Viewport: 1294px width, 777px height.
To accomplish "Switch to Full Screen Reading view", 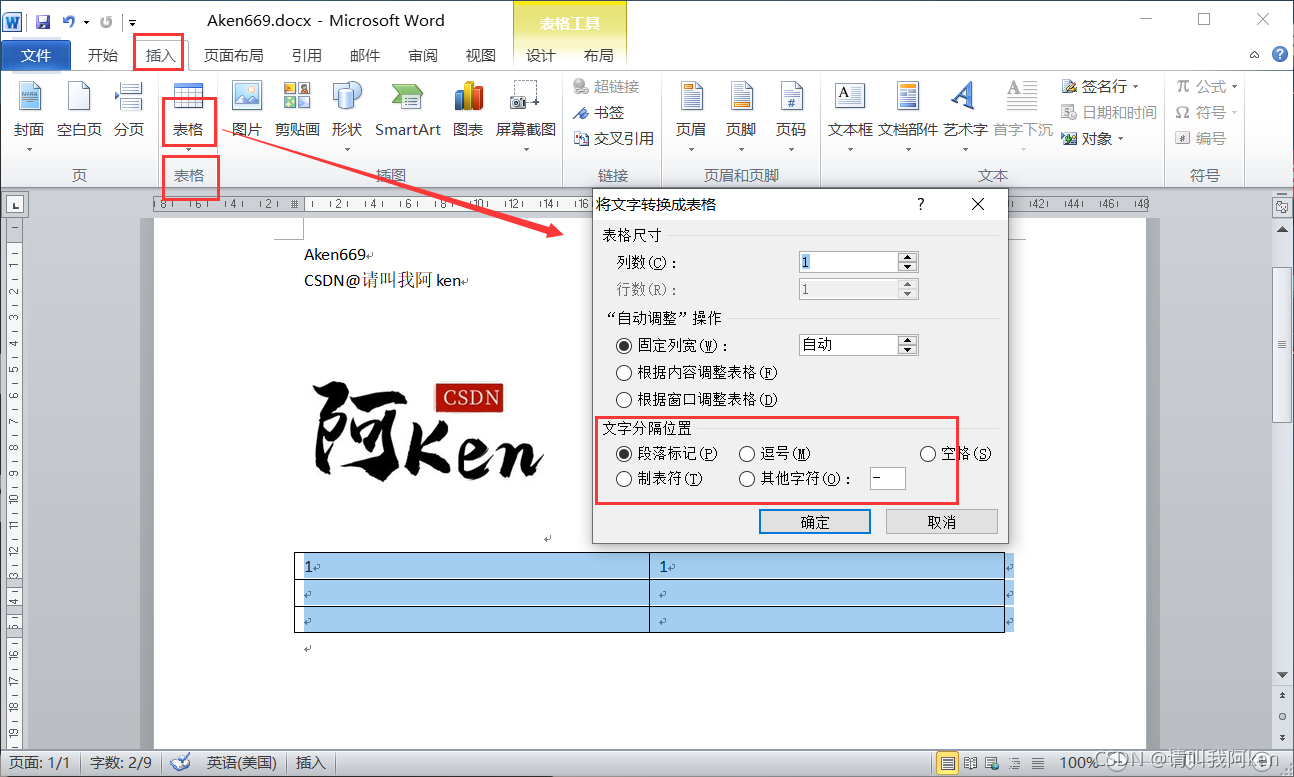I will point(969,763).
